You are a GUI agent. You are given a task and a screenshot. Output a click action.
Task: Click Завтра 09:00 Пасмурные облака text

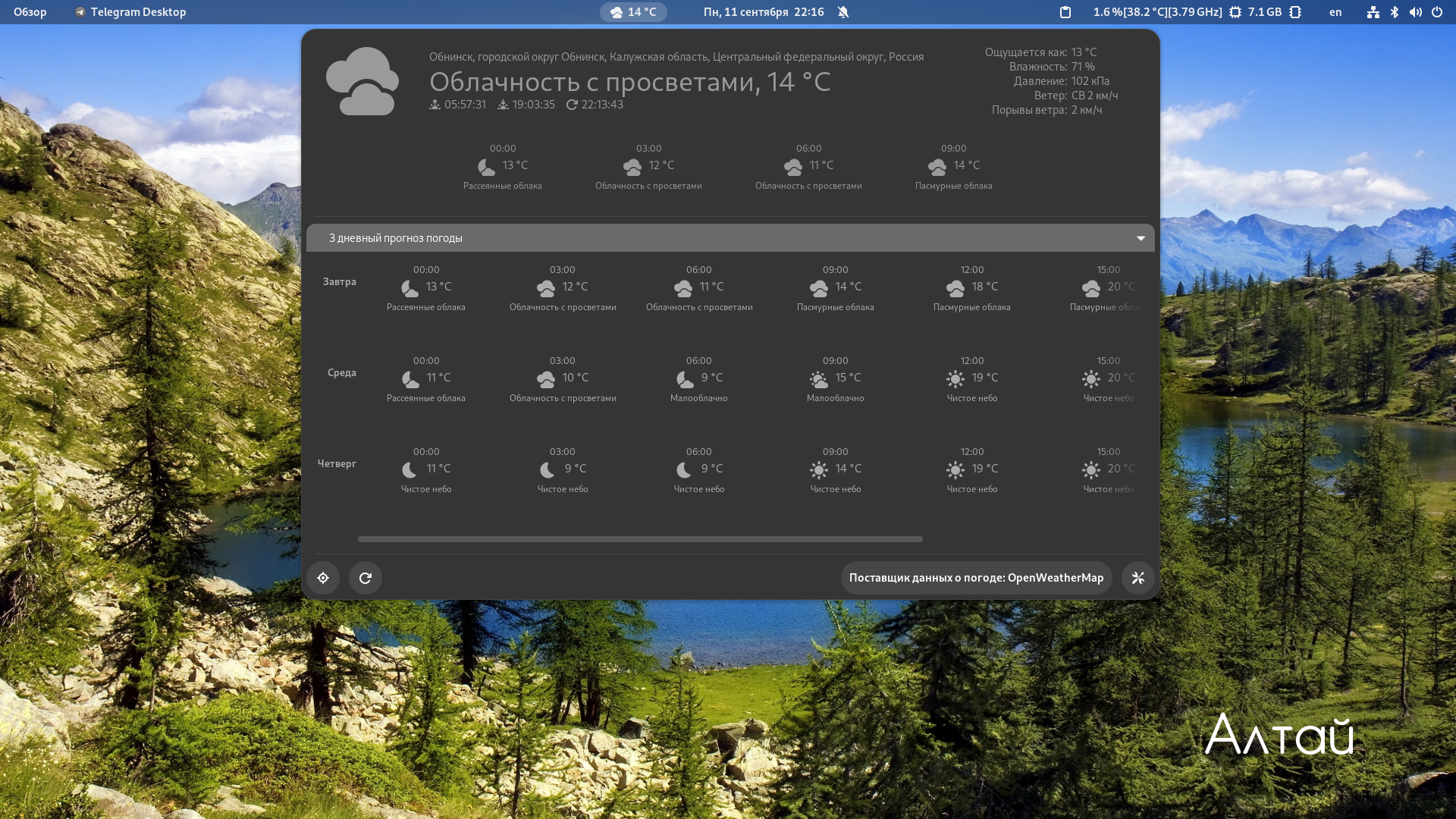[x=836, y=307]
